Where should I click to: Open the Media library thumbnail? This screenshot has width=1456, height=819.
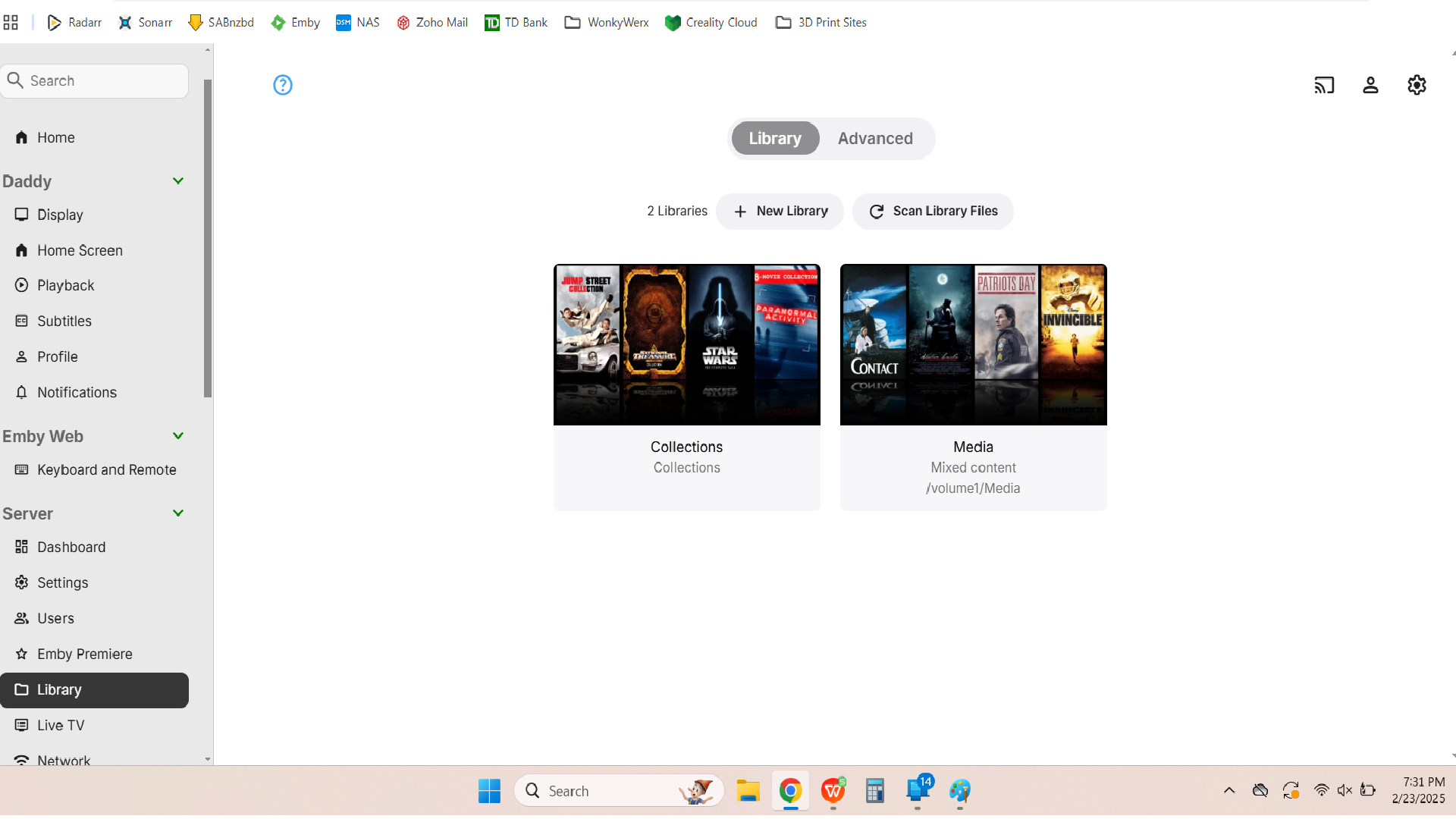click(973, 344)
